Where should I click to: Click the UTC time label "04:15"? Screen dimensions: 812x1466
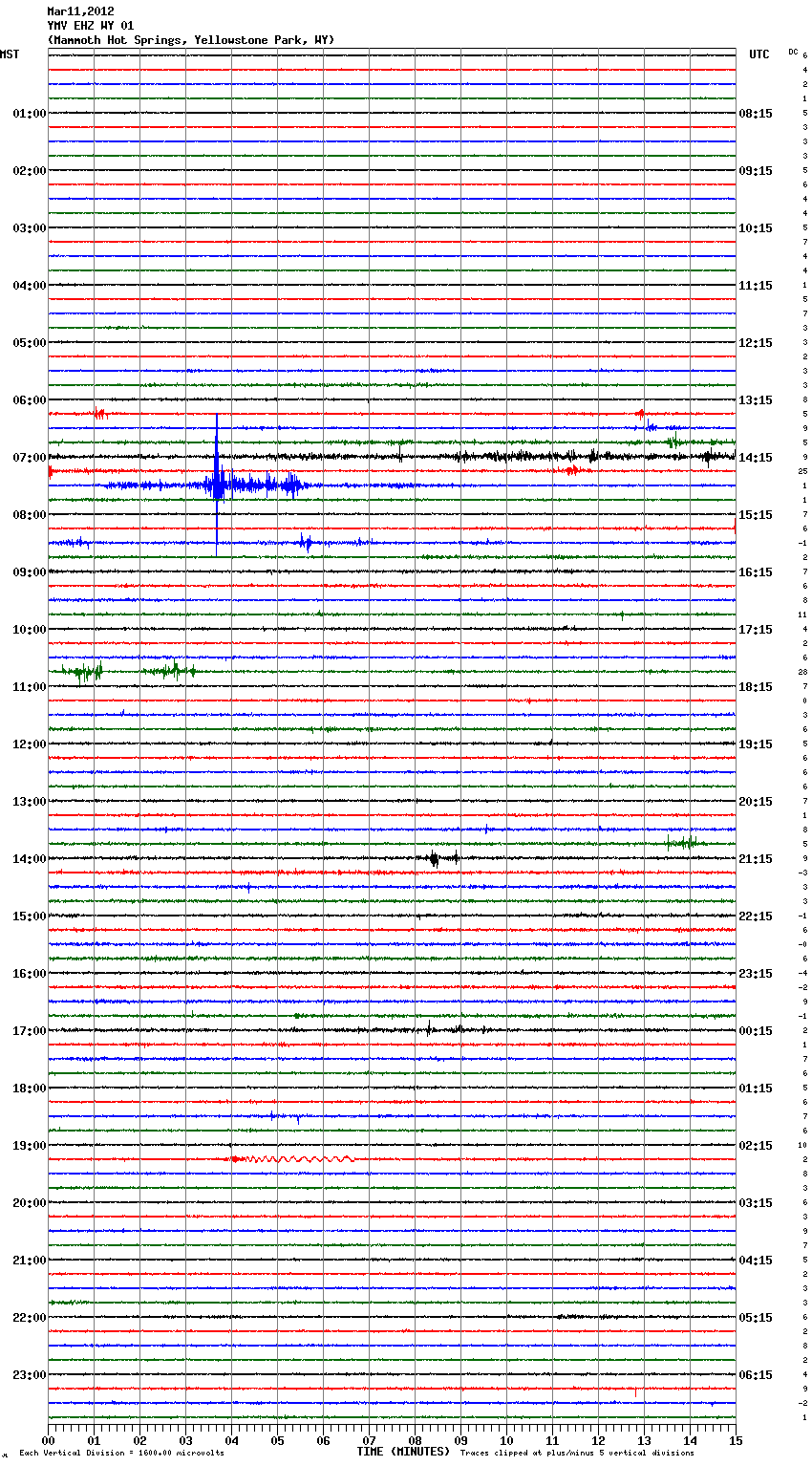[x=756, y=1261]
